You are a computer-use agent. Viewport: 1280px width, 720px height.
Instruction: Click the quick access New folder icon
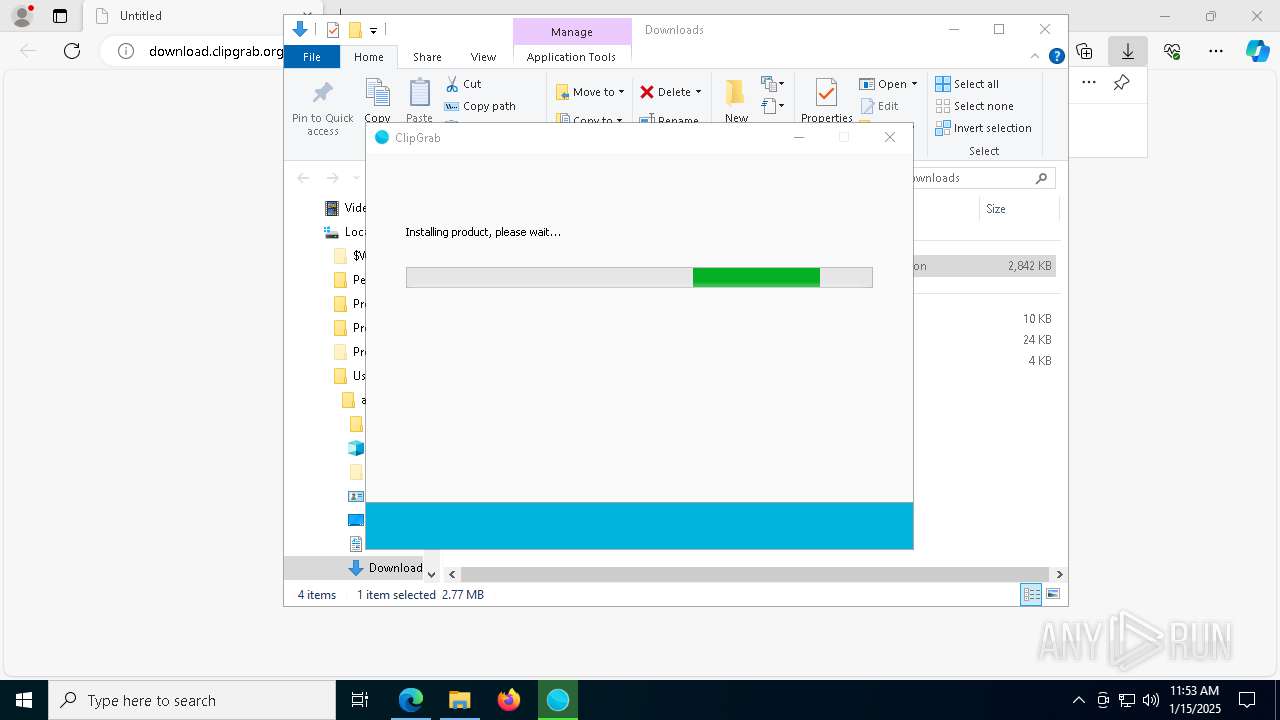point(354,30)
